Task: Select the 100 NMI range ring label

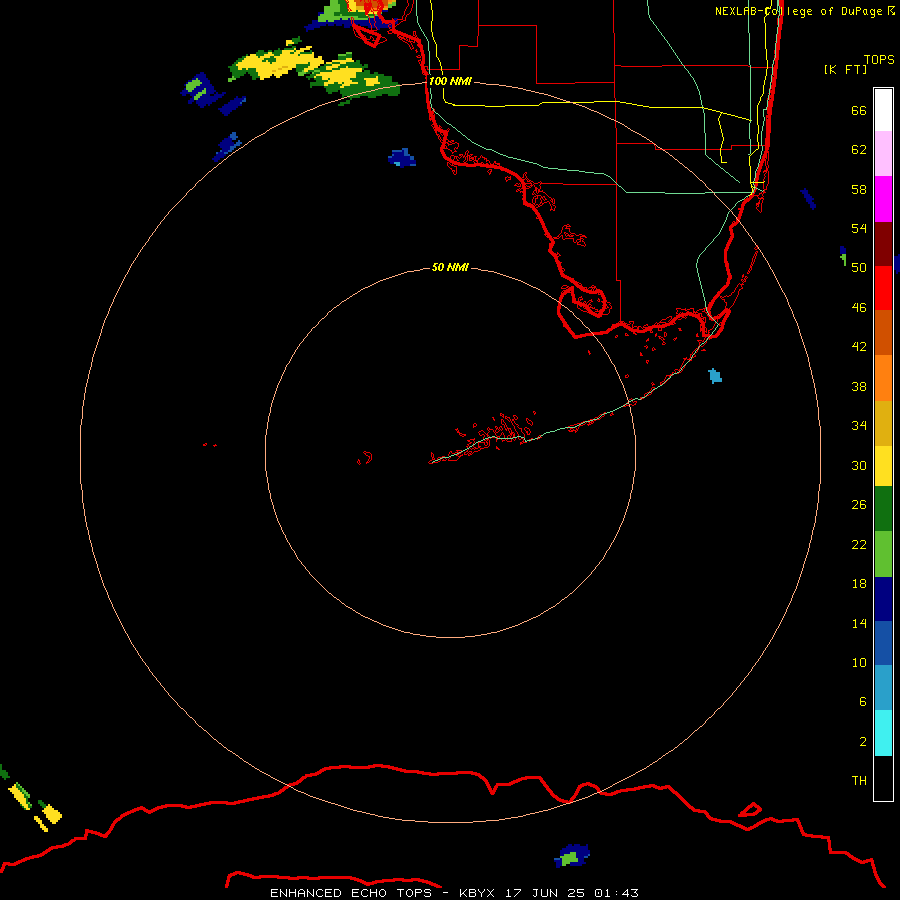Action: (x=450, y=81)
